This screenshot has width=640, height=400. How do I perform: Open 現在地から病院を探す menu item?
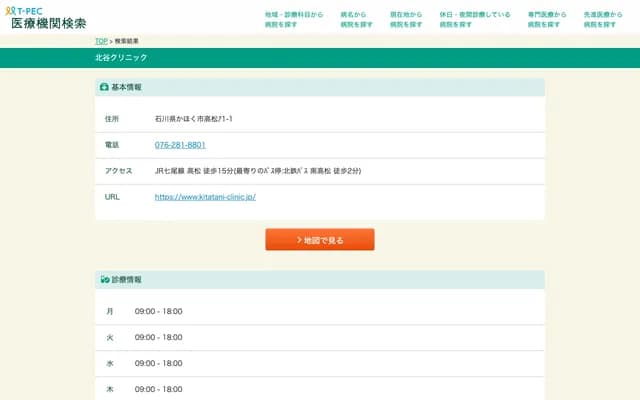(406, 19)
